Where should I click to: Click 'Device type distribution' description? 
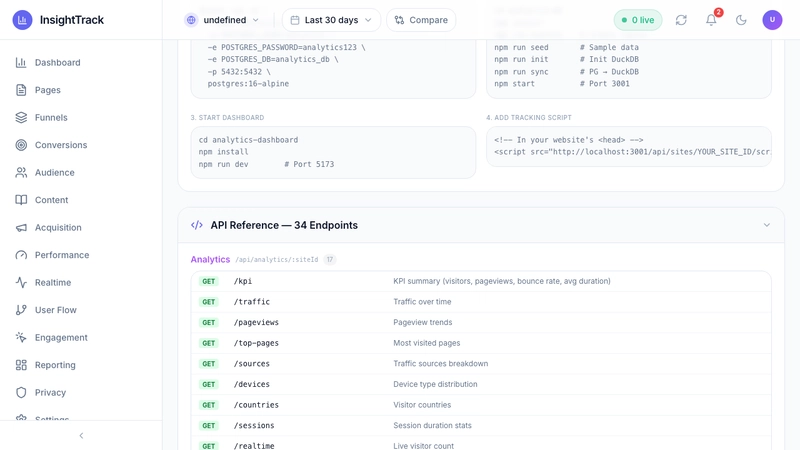click(x=435, y=384)
